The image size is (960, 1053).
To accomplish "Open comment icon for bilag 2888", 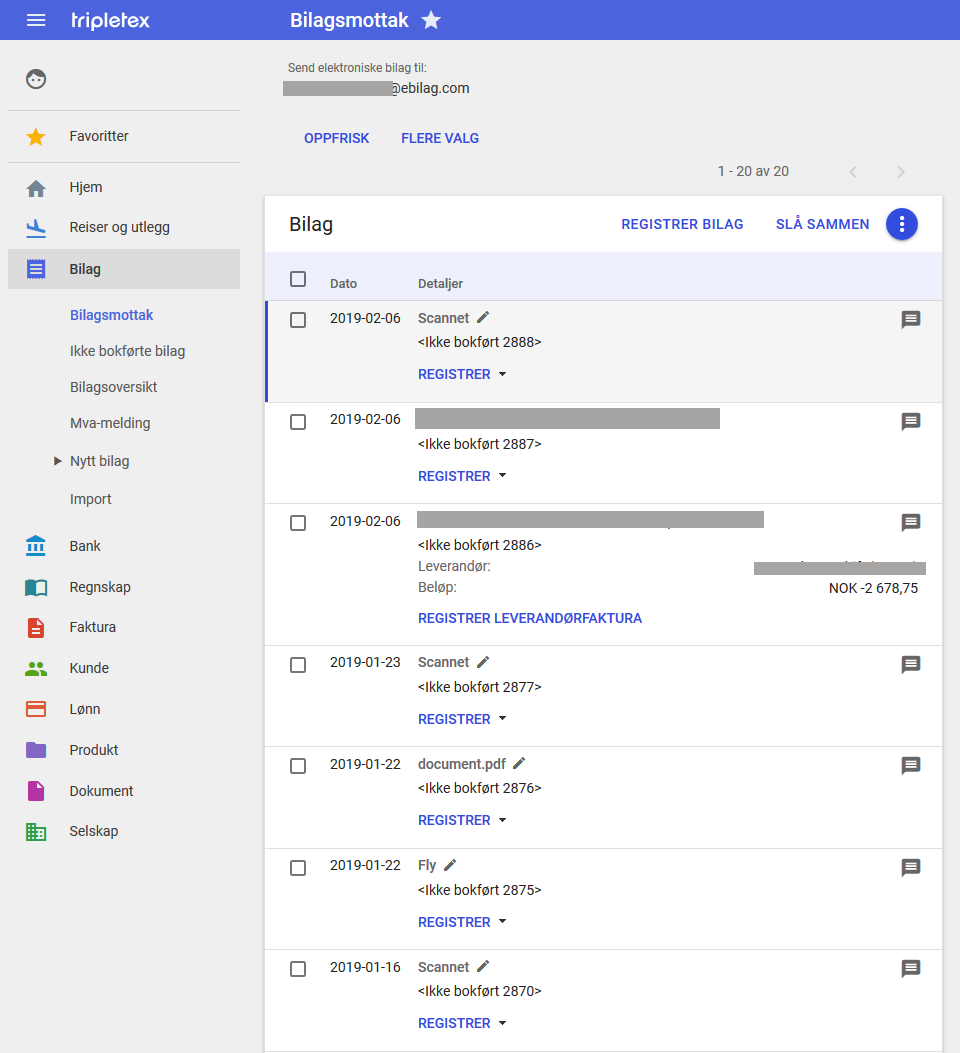I will coord(910,320).
